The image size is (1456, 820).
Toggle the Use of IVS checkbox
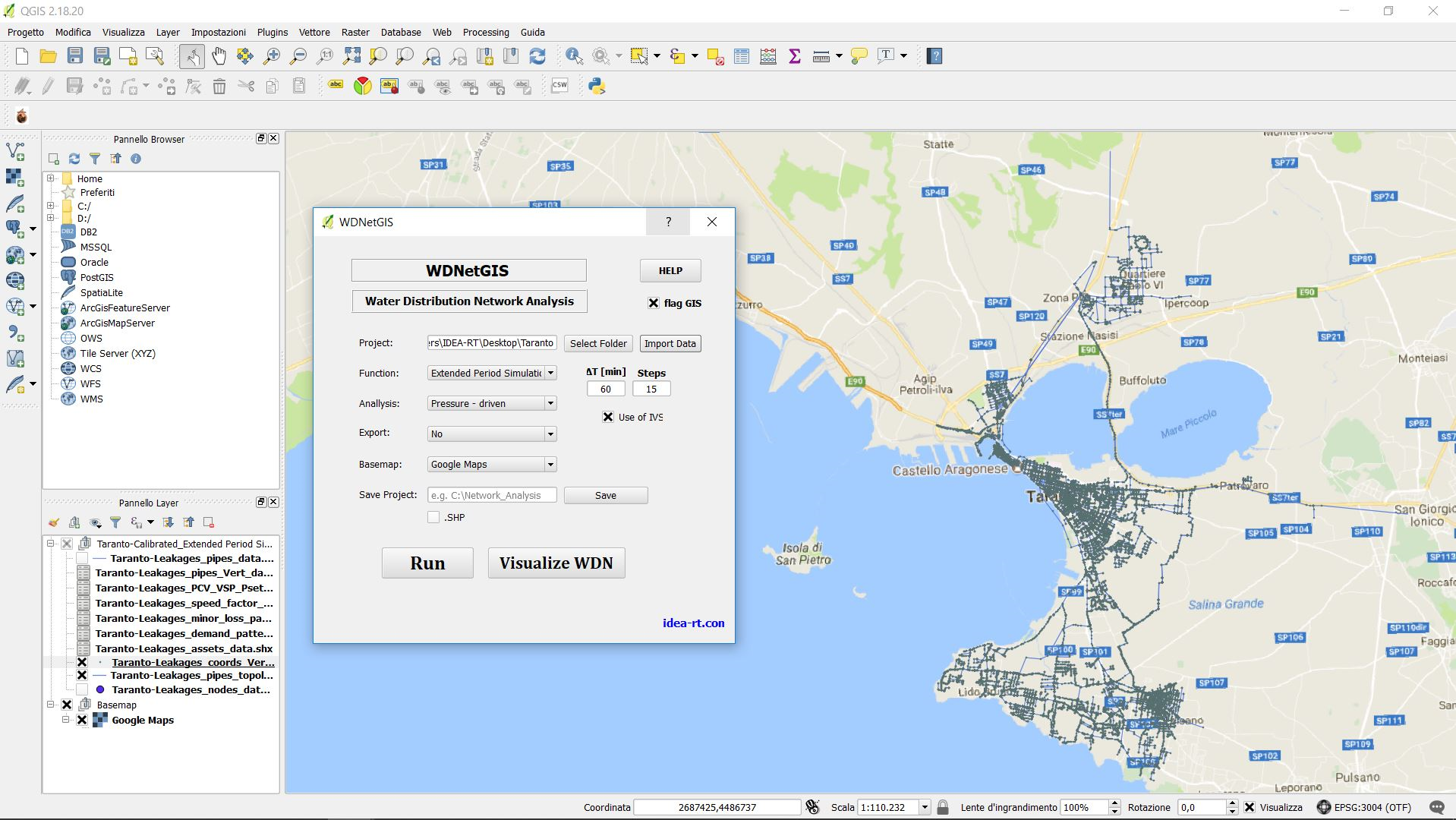click(x=607, y=417)
